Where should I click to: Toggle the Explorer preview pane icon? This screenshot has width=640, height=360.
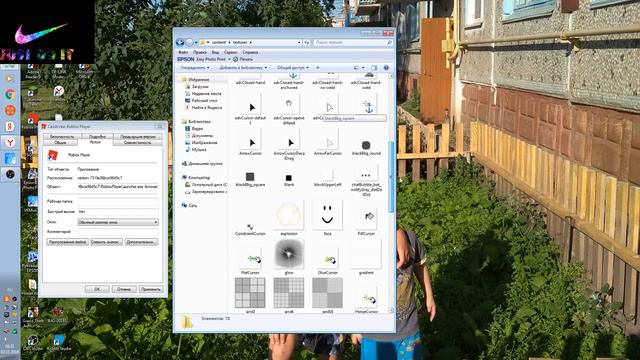(x=374, y=68)
